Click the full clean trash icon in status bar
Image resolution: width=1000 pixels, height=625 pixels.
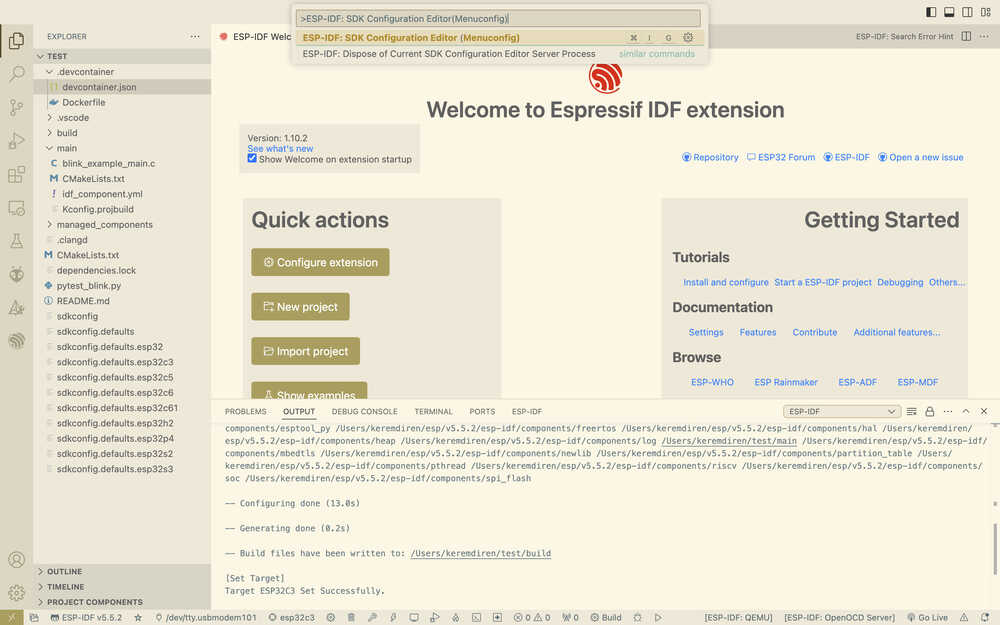pyautogui.click(x=351, y=617)
